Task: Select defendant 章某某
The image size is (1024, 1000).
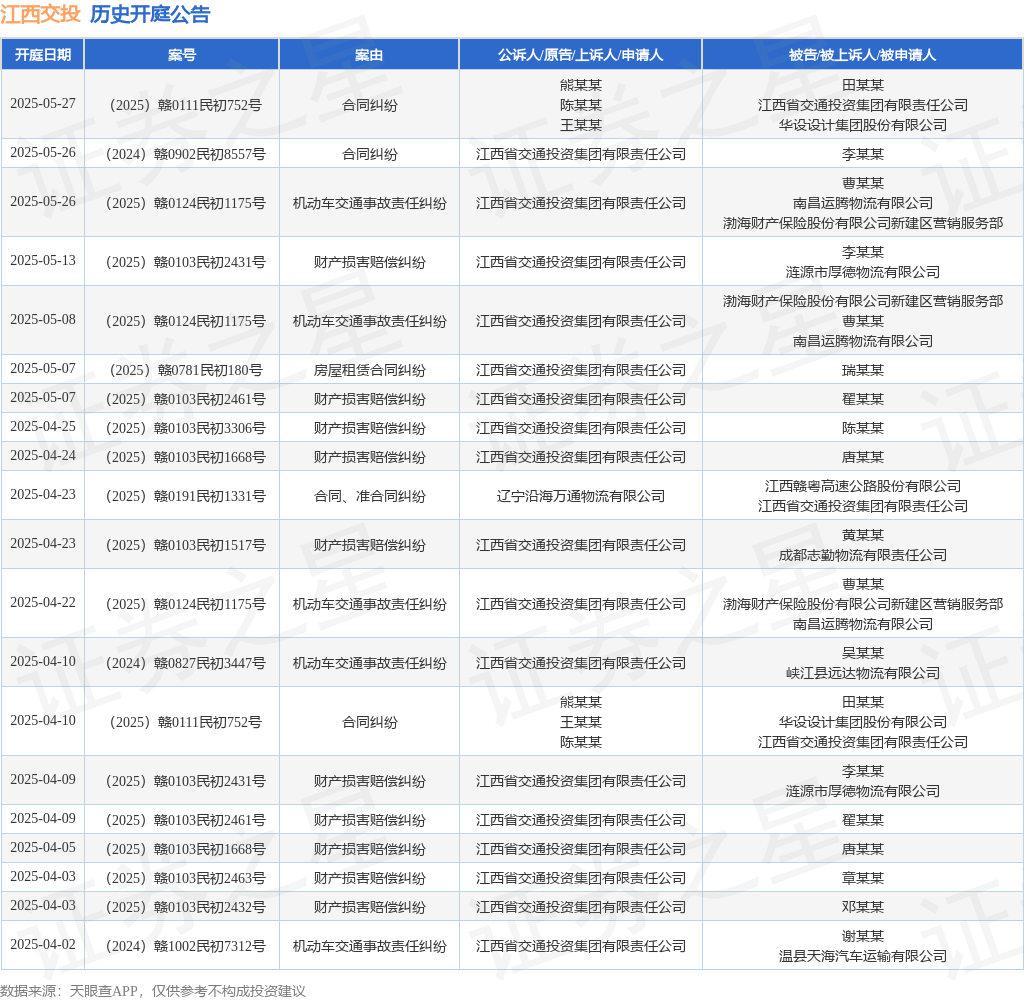Action: click(x=863, y=879)
